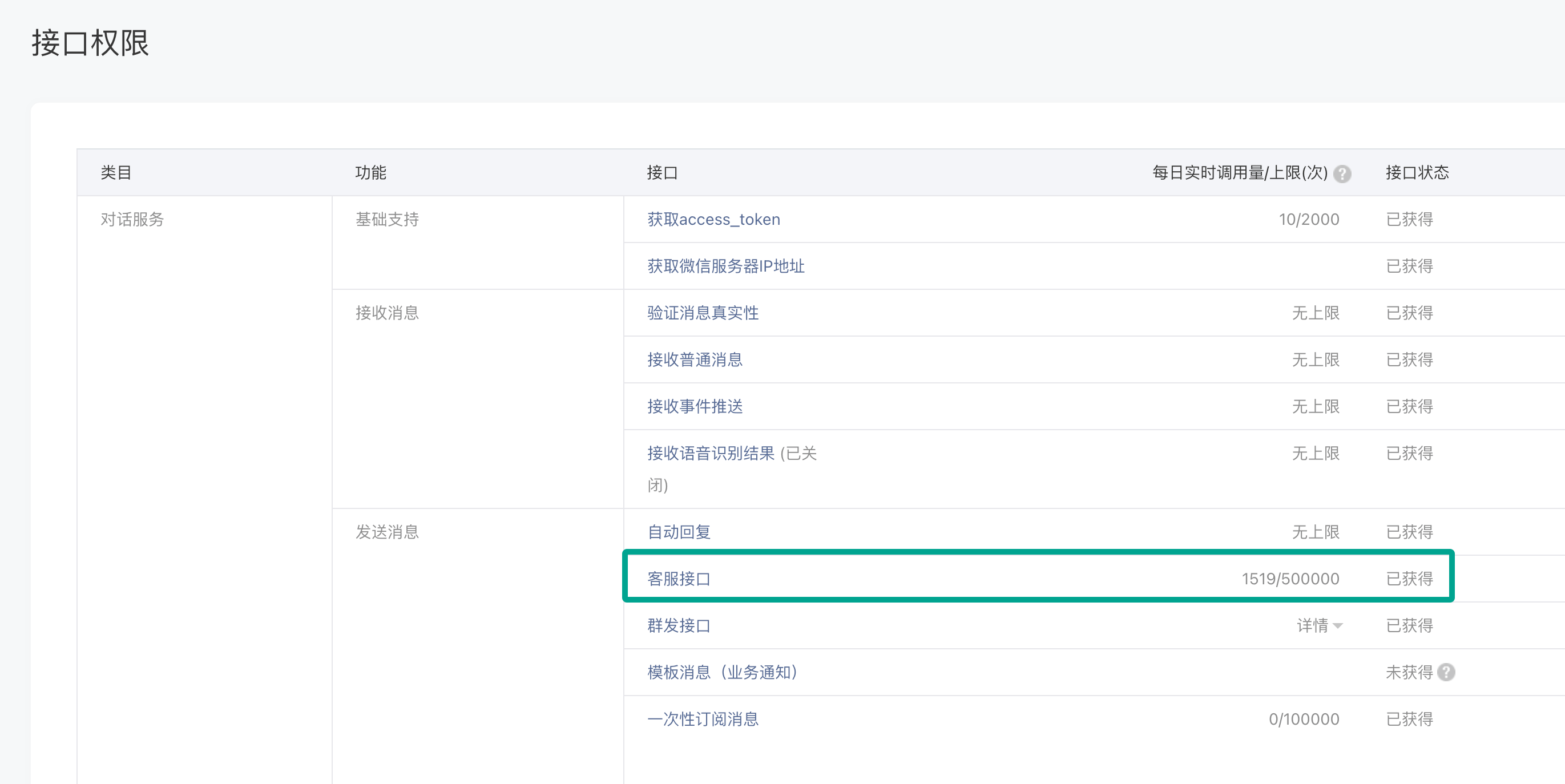Viewport: 1565px width, 784px height.
Task: Click question mark icon beside 未获得 status
Action: tap(1446, 672)
